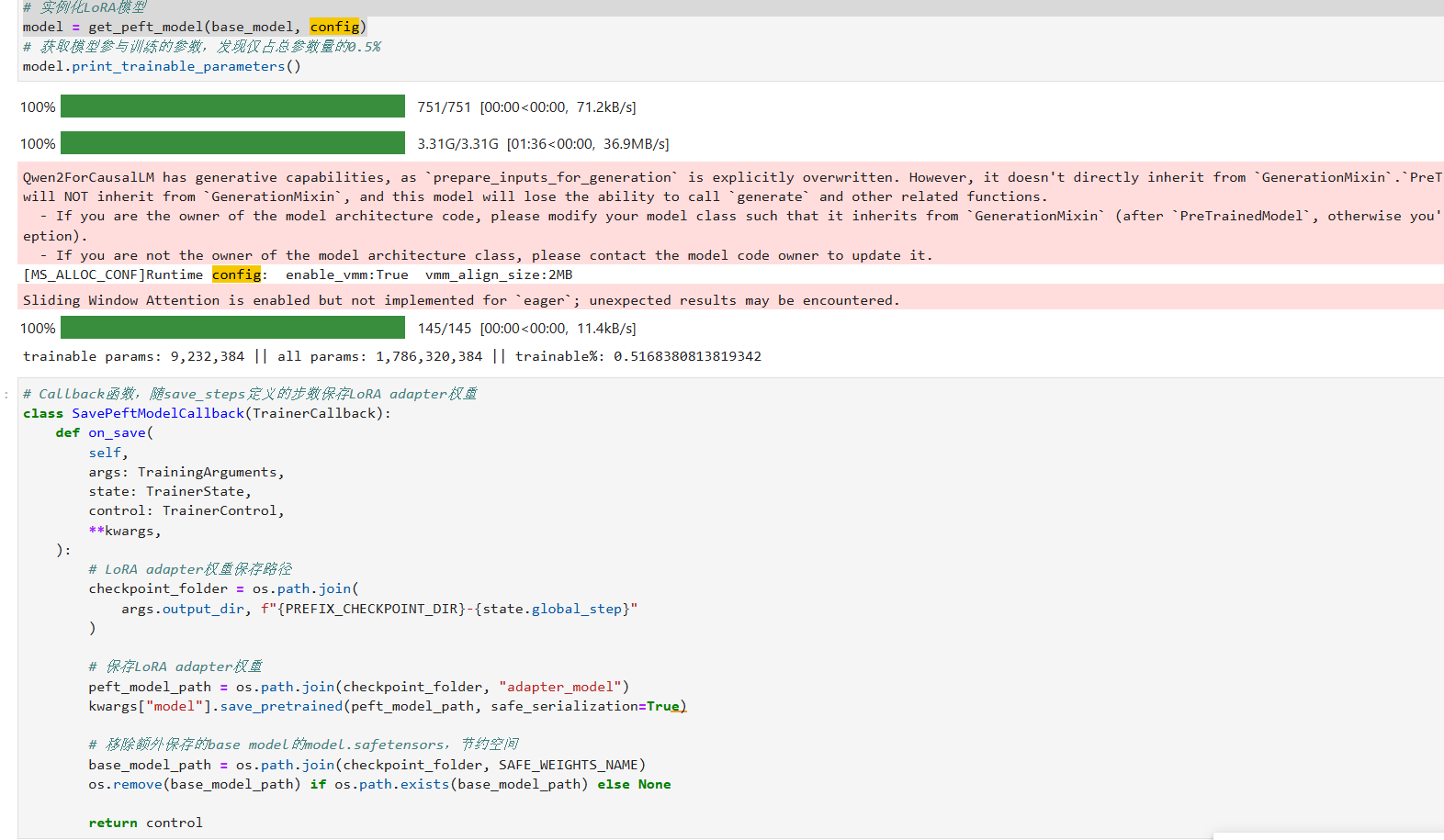Click the "adapter_model" string literal

click(x=560, y=687)
